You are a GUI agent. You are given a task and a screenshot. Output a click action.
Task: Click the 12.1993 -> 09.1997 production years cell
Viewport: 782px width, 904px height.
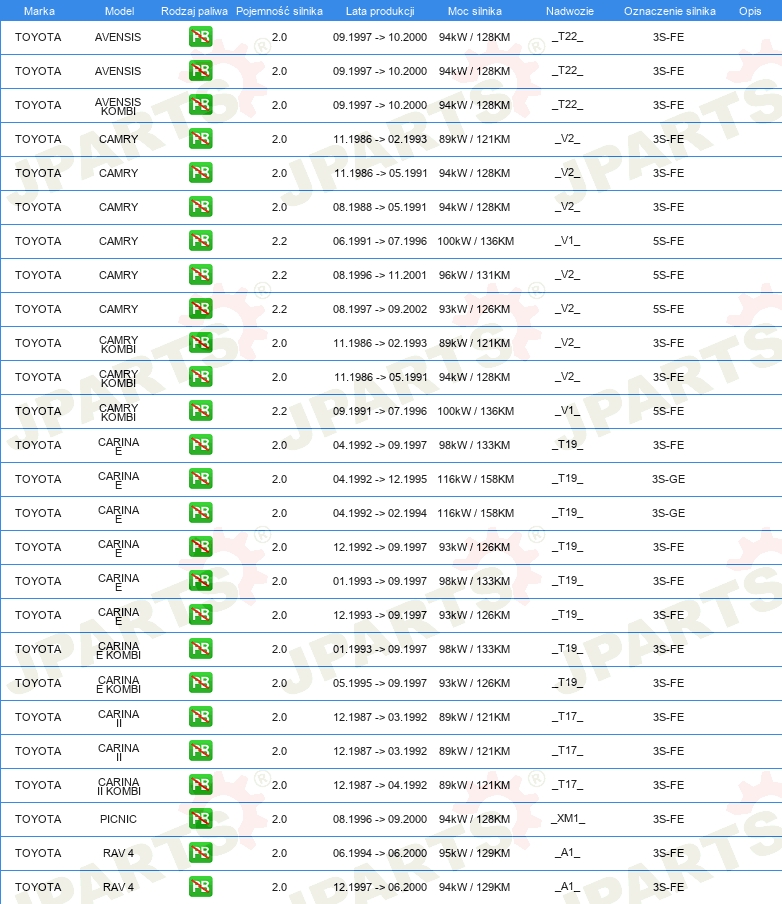click(380, 615)
